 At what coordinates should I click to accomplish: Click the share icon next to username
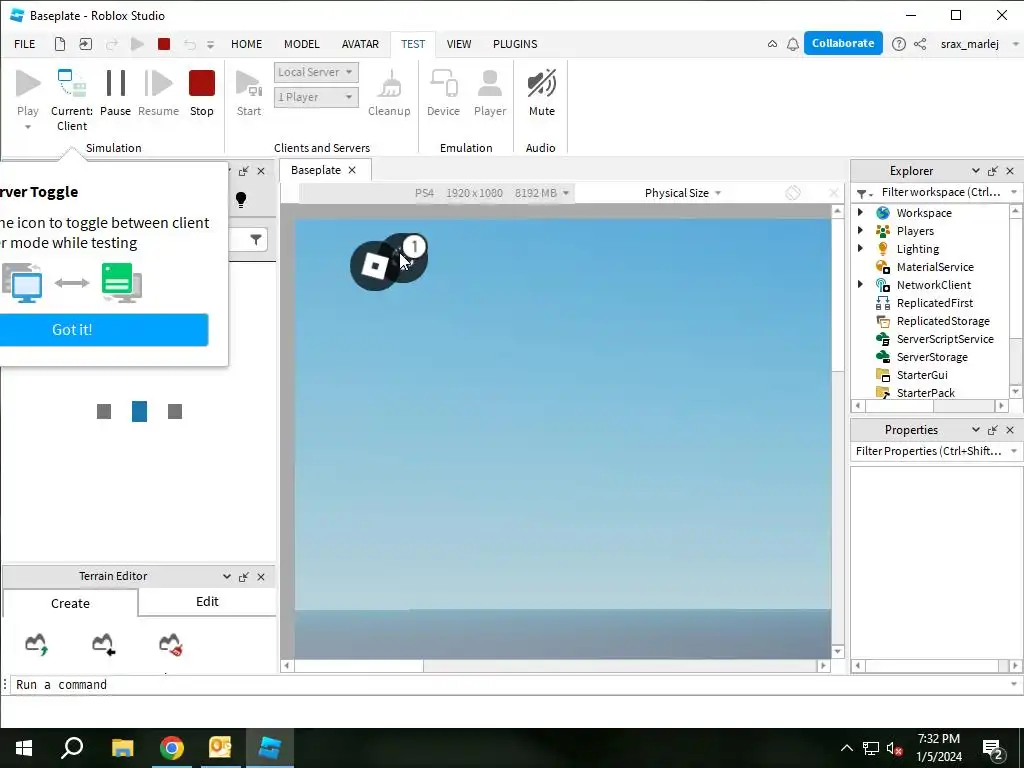coord(920,44)
